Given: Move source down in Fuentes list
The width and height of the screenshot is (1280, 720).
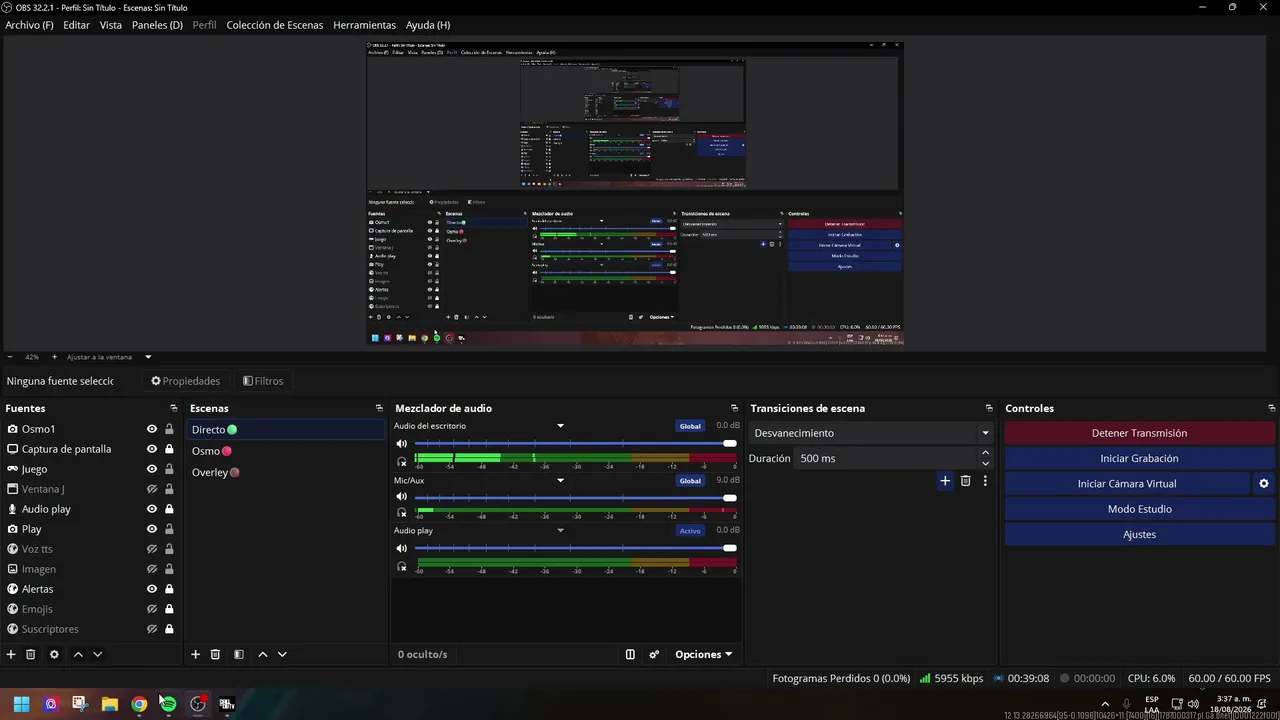Looking at the screenshot, I should 97,654.
